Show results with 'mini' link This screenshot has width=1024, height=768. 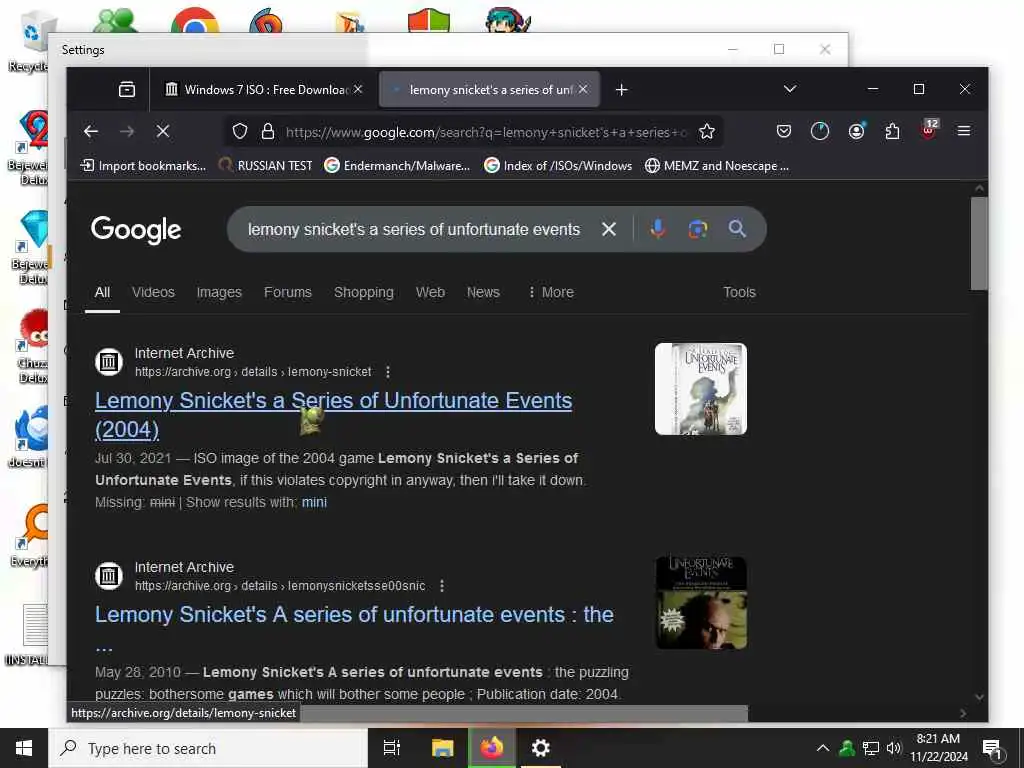coord(314,502)
